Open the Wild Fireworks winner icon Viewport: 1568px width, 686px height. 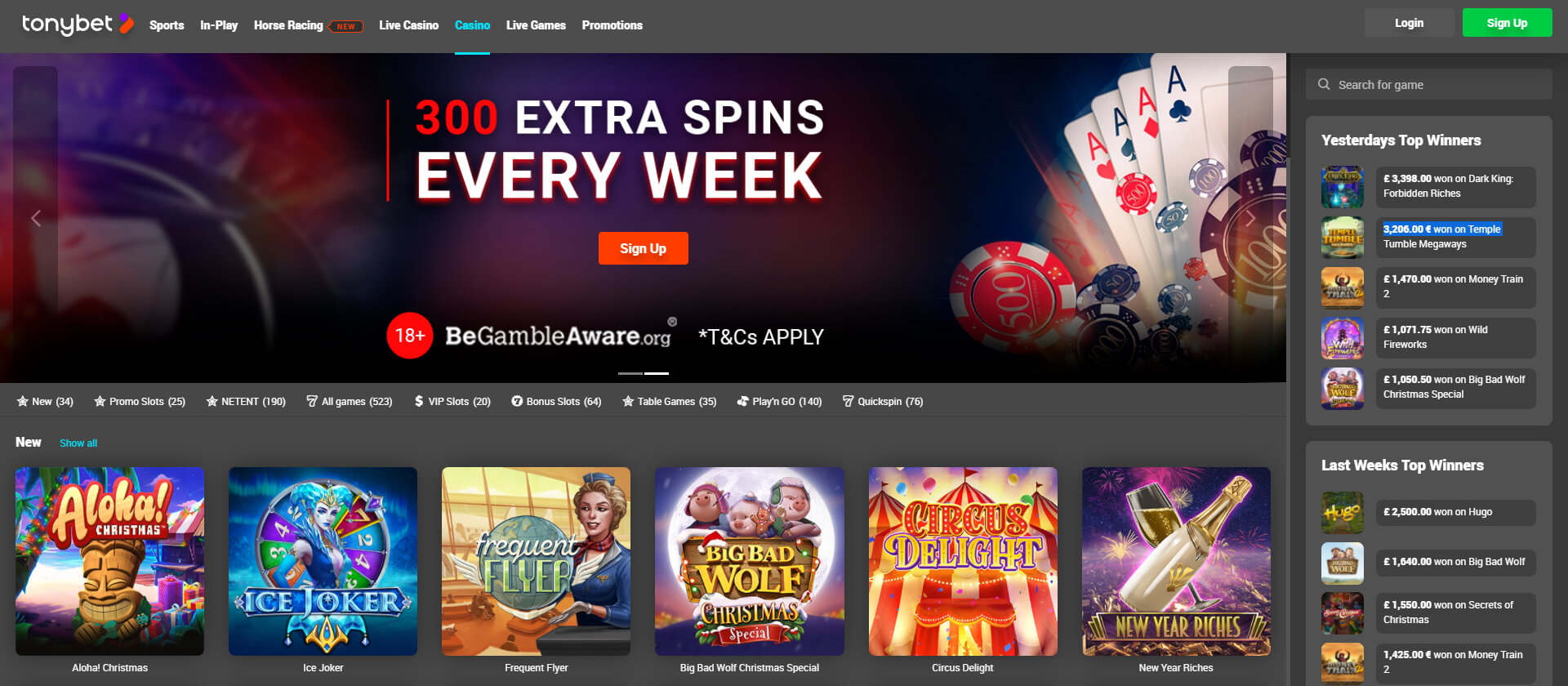tap(1343, 338)
